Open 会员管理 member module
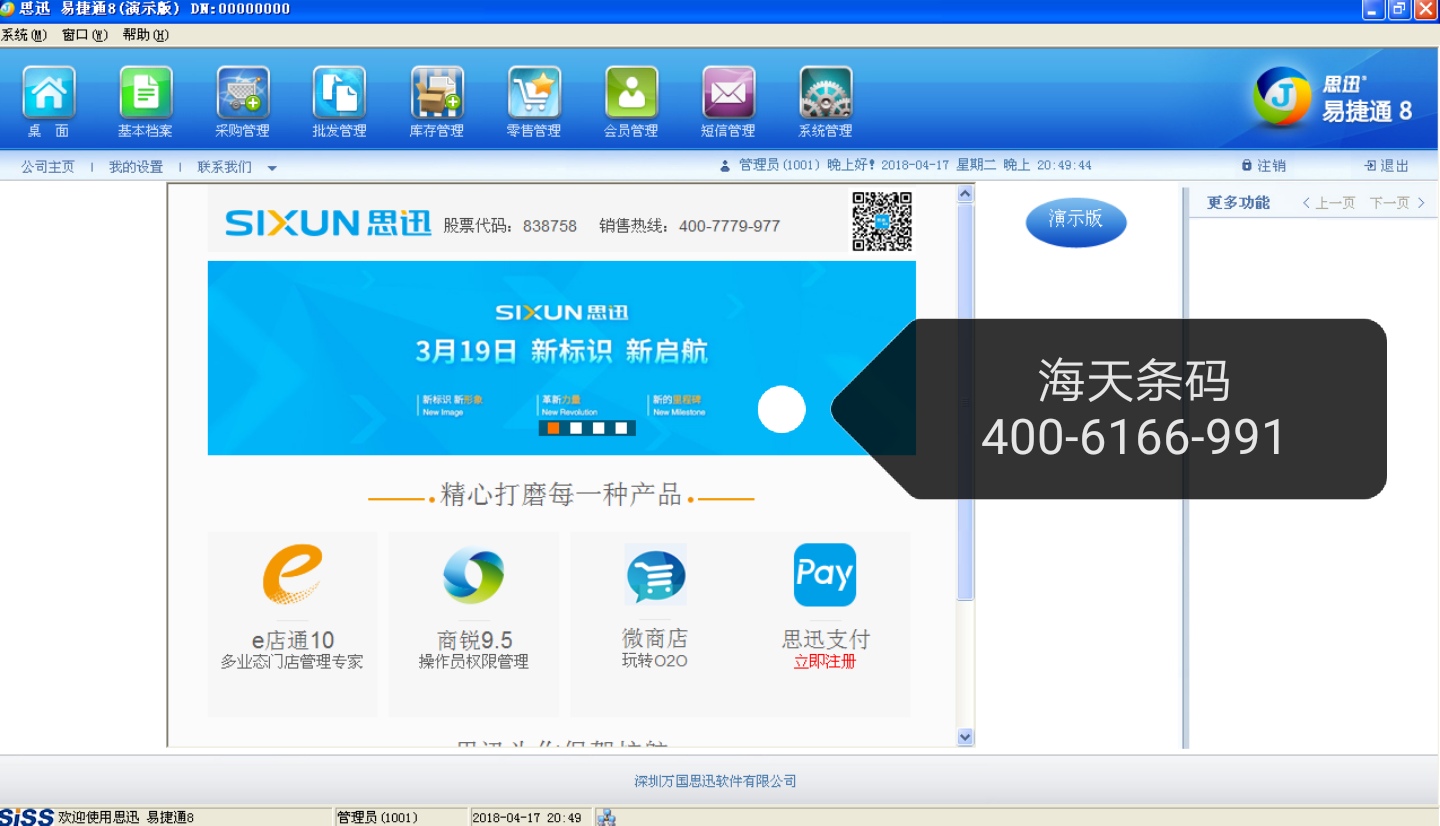Viewport: 1440px width, 826px height. 631,94
